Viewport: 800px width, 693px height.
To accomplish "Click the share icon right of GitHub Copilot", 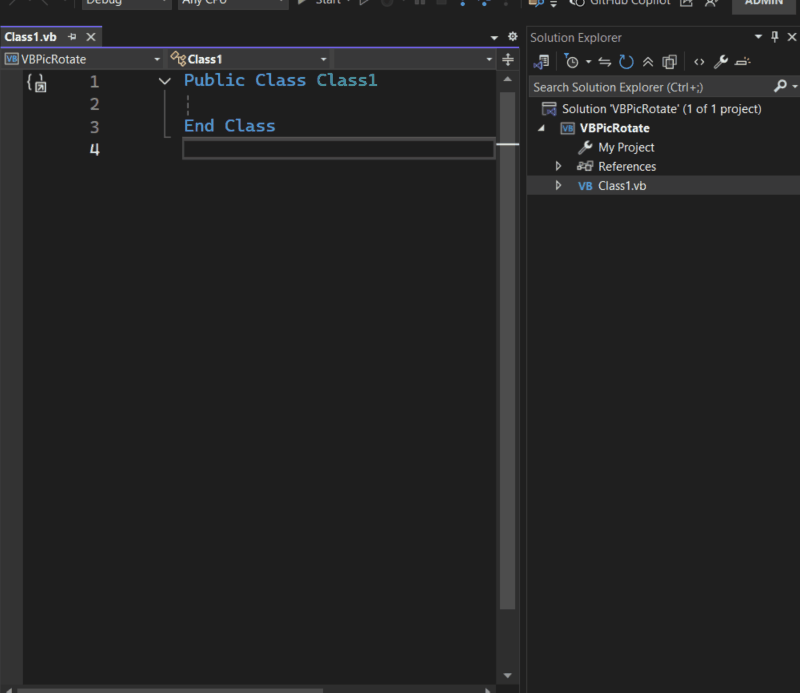I will [686, 3].
